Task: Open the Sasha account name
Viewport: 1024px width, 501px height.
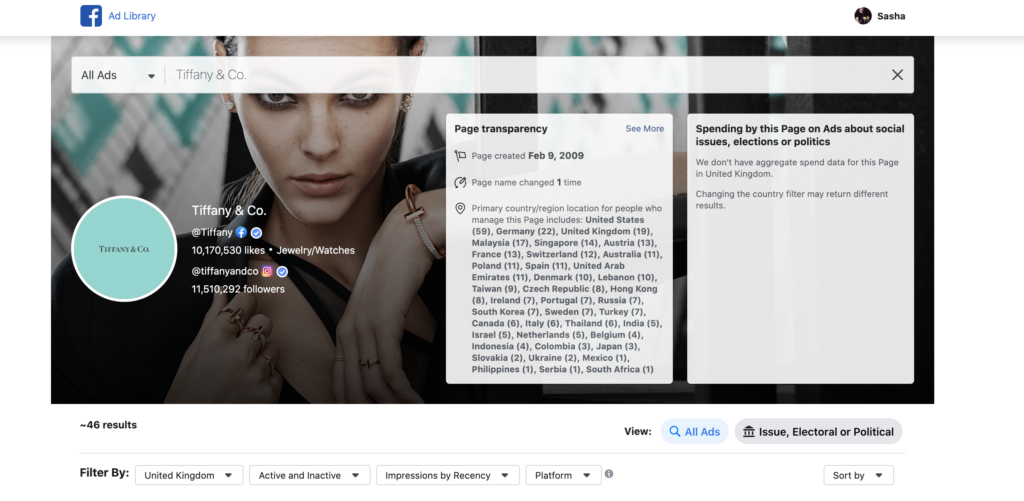Action: [x=891, y=16]
